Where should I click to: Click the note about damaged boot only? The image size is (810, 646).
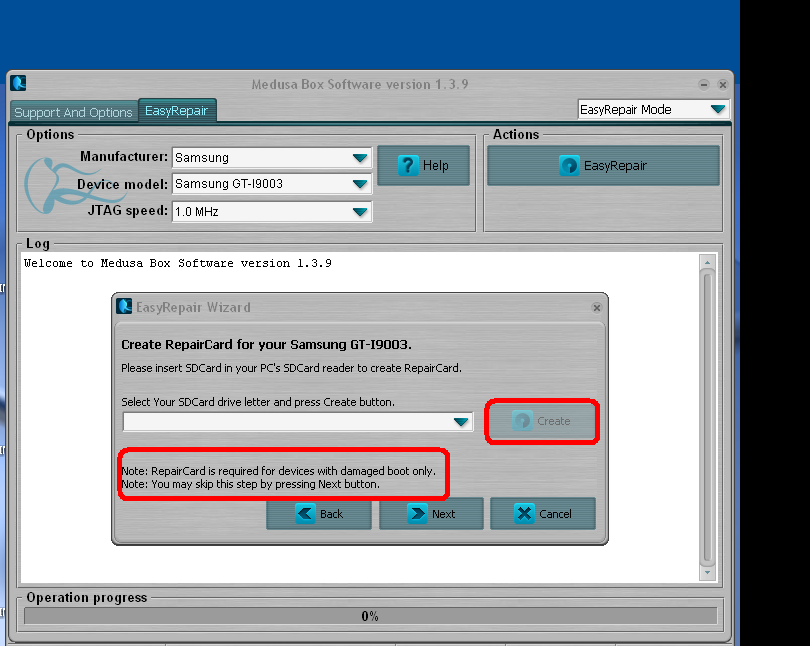[278, 471]
